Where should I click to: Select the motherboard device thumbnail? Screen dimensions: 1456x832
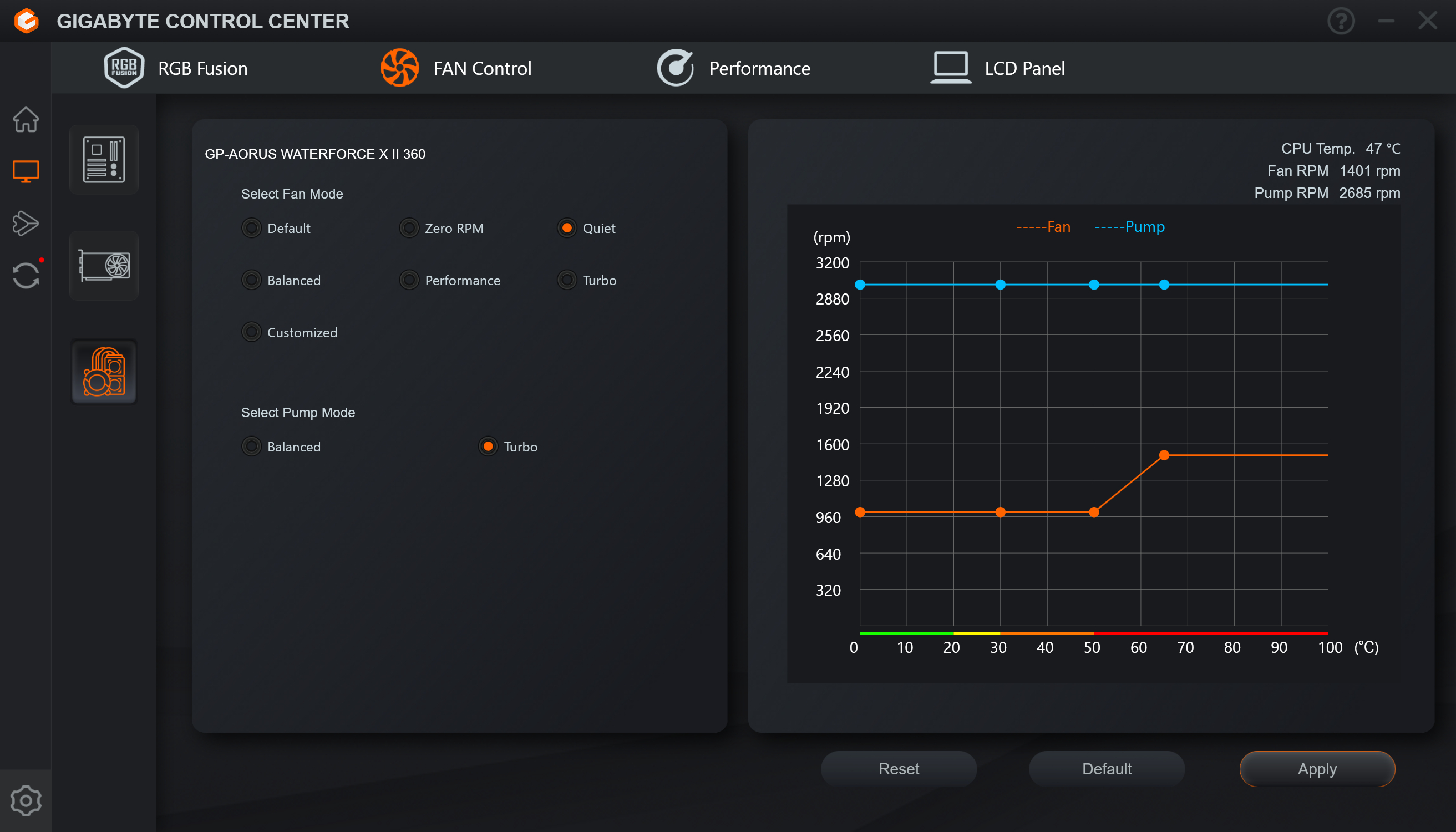pyautogui.click(x=104, y=159)
